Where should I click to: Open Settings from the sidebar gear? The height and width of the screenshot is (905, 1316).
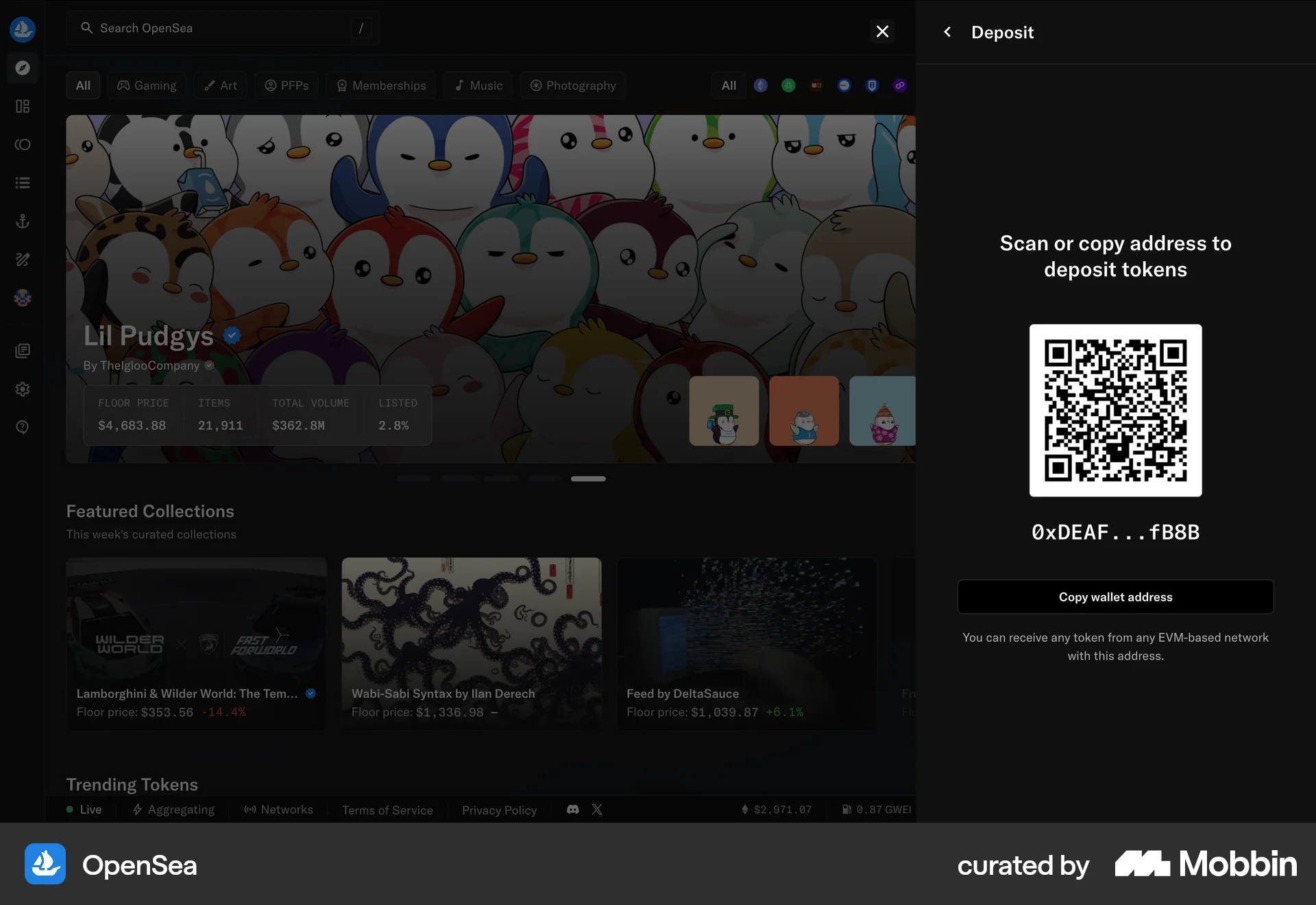pyautogui.click(x=23, y=389)
